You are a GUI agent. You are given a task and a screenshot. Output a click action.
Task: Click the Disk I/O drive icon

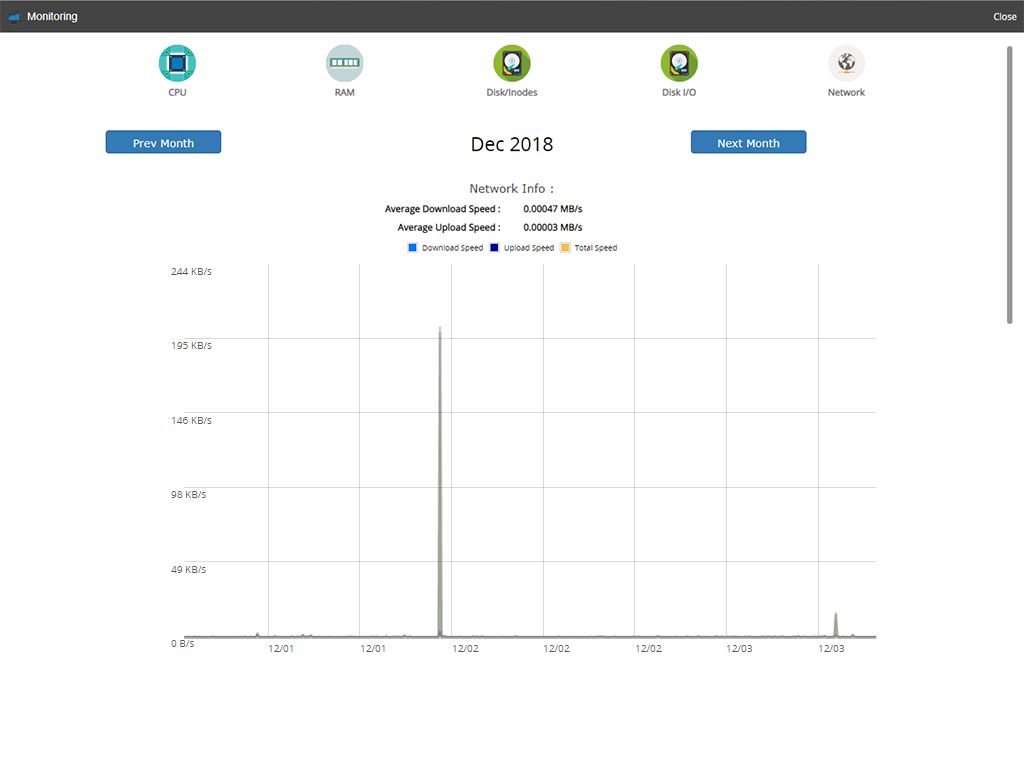coord(679,64)
